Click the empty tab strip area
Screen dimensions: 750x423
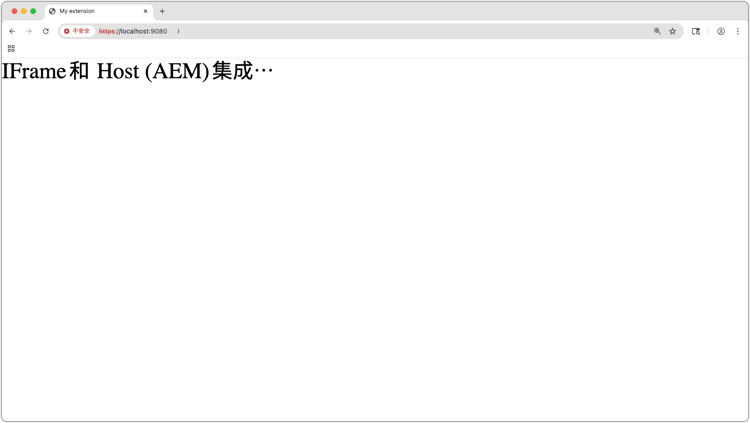[454, 11]
